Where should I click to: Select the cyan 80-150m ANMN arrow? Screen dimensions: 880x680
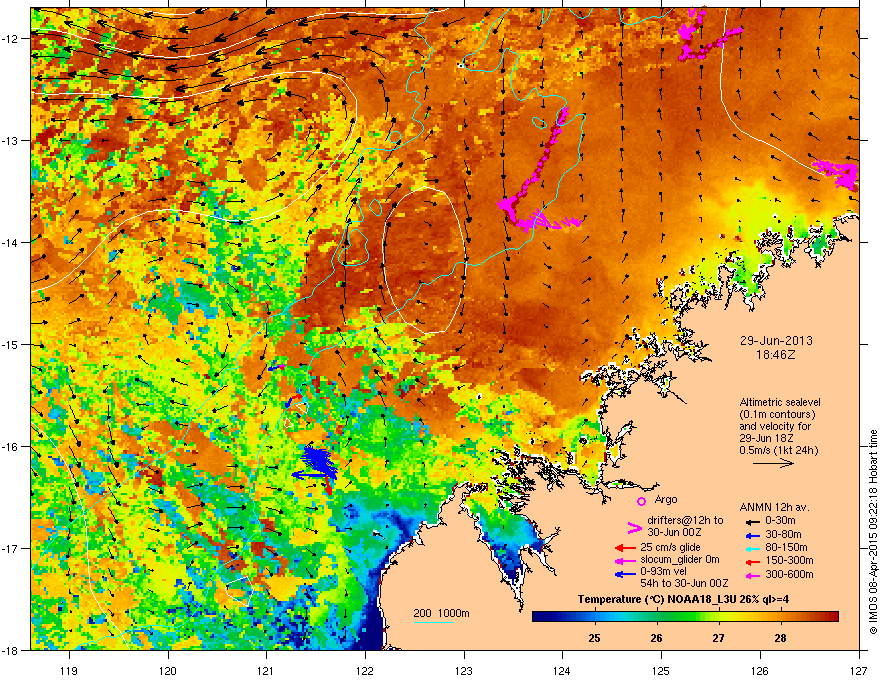pyautogui.click(x=752, y=548)
